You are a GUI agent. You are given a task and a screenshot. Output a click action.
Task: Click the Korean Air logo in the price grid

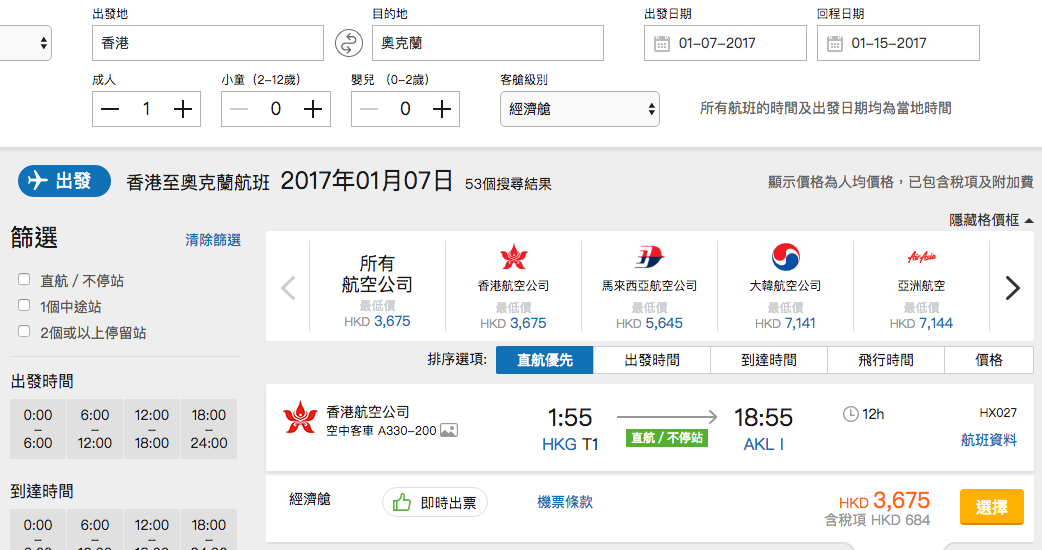click(785, 257)
